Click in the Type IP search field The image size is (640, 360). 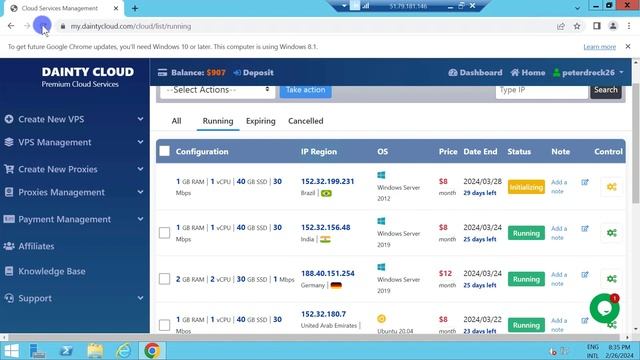tap(542, 90)
